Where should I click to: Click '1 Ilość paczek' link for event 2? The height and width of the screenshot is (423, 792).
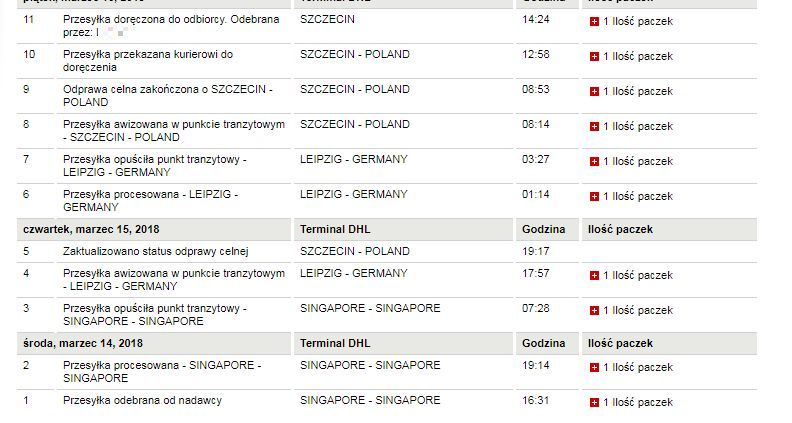[x=638, y=367]
